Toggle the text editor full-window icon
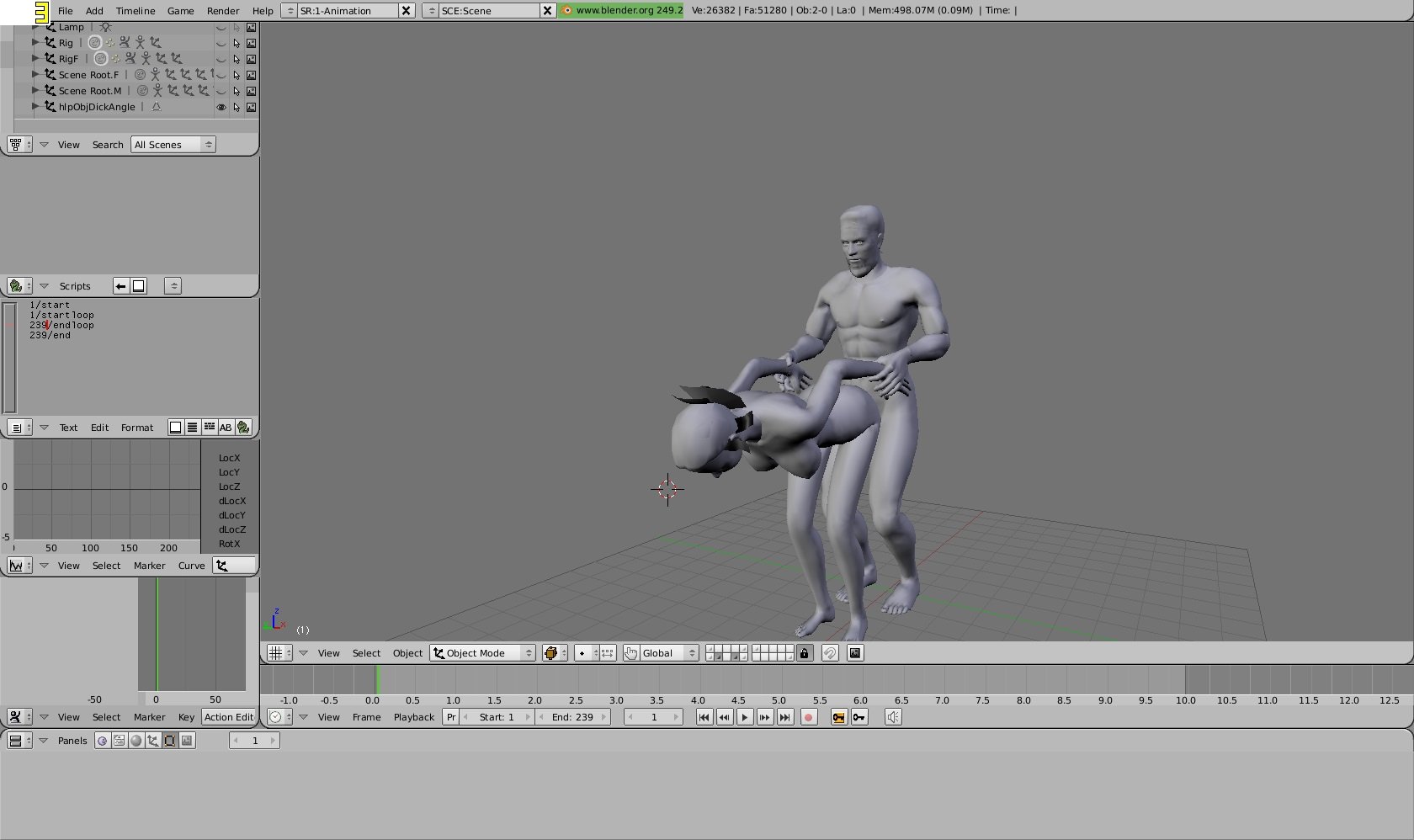 click(x=175, y=428)
